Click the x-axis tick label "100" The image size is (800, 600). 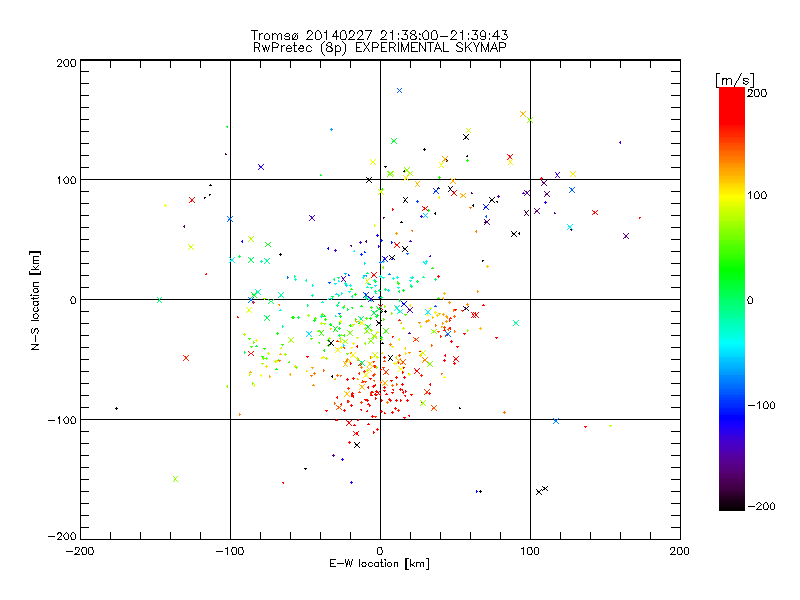tap(530, 551)
